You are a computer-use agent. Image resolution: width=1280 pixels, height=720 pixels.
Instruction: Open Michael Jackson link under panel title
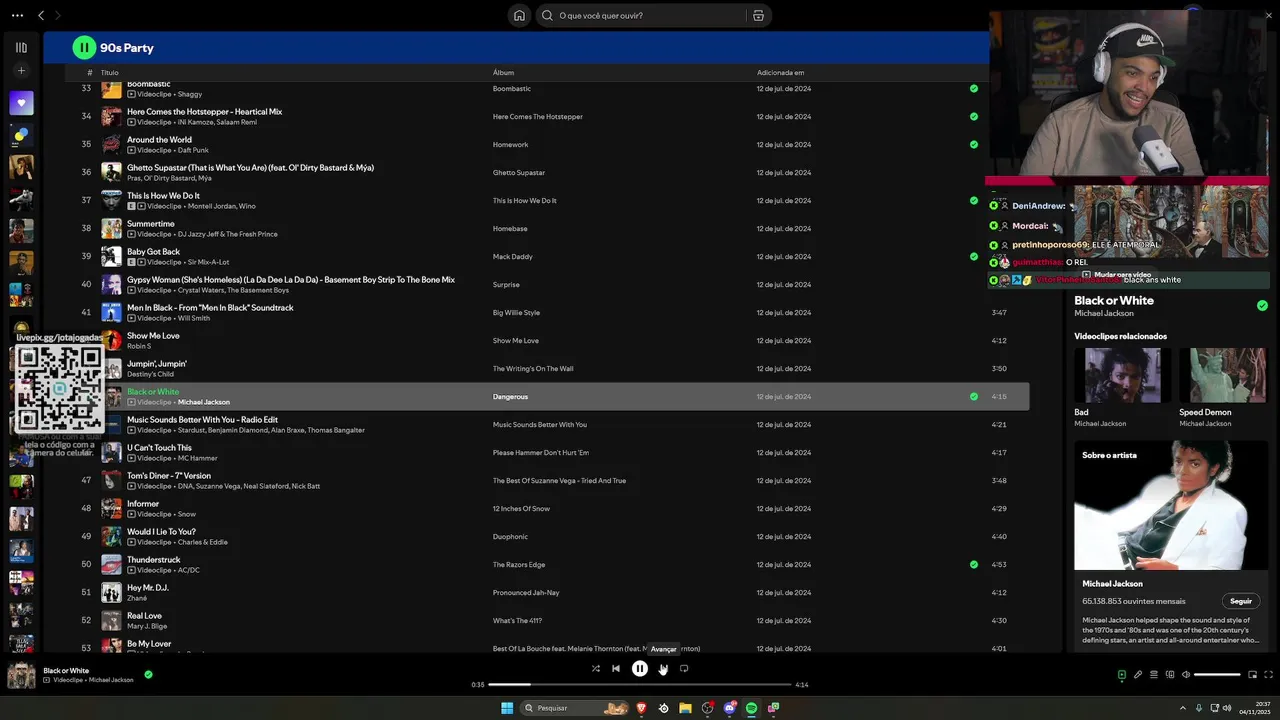(x=1104, y=313)
